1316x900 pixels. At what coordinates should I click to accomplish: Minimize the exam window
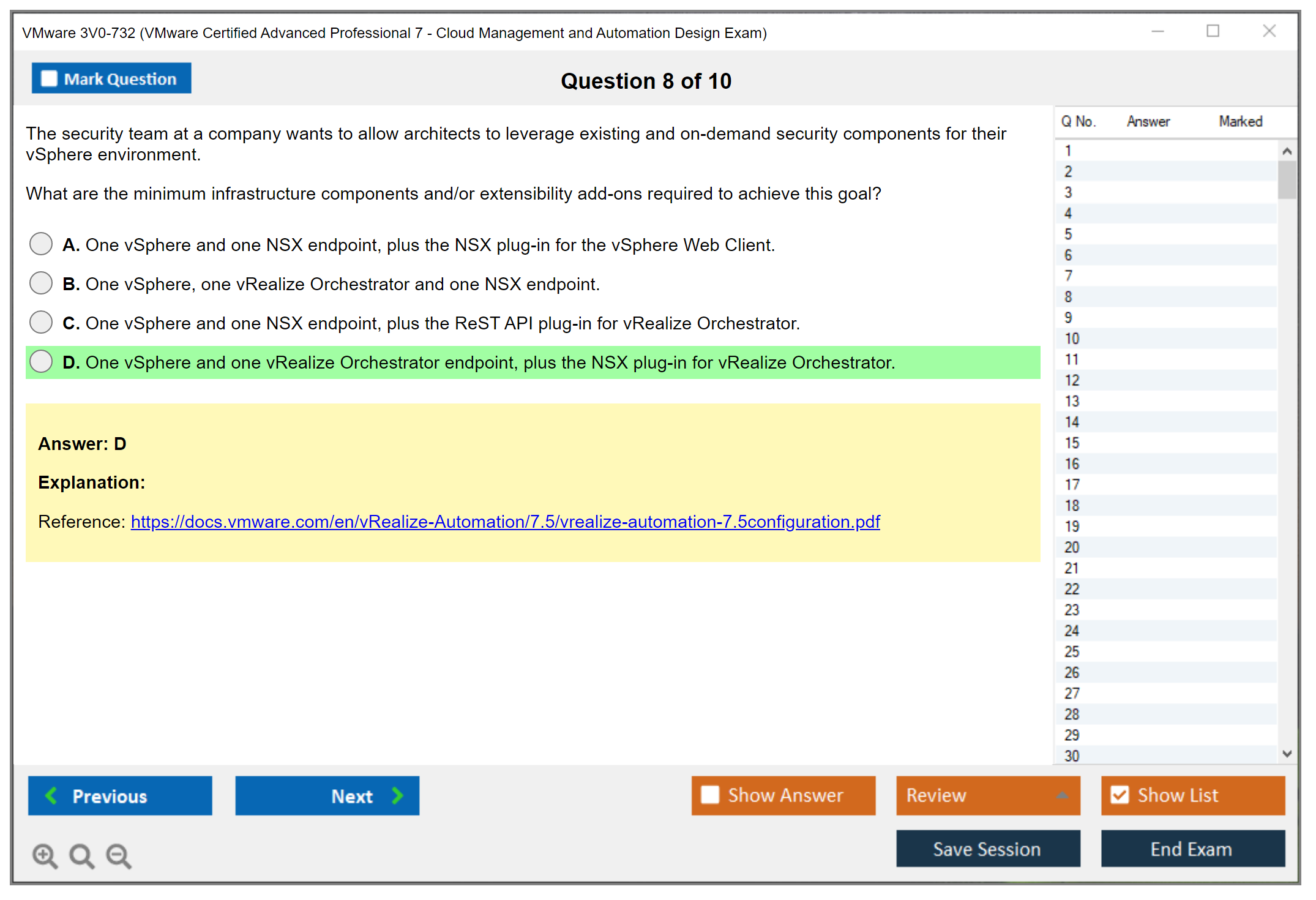1157,31
